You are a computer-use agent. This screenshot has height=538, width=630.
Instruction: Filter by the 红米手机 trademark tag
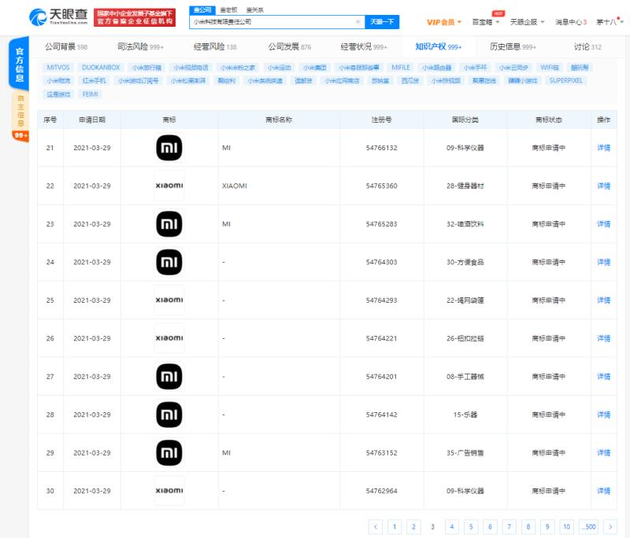(94, 81)
